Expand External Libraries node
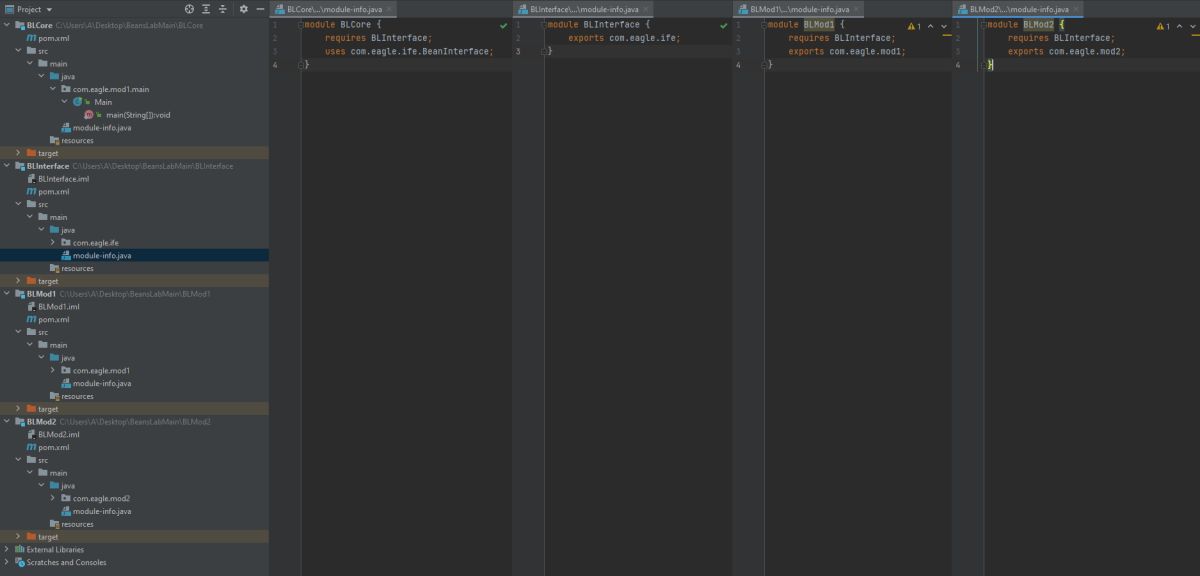The image size is (1200, 576). [x=7, y=550]
